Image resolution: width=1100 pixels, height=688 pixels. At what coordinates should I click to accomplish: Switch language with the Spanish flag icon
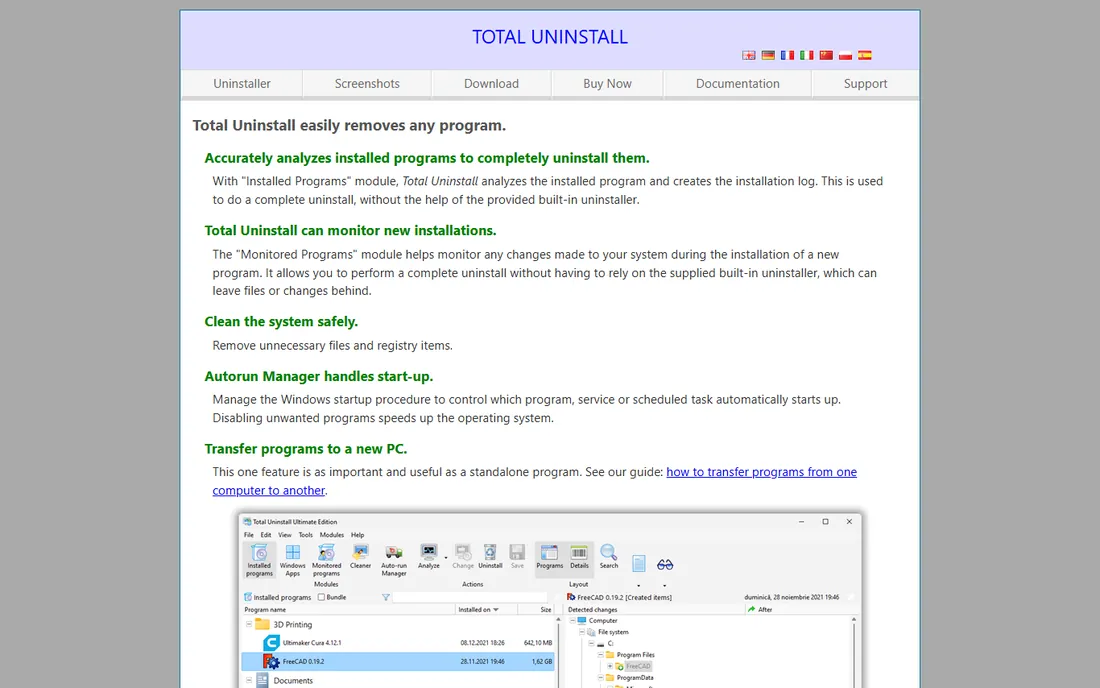point(864,55)
